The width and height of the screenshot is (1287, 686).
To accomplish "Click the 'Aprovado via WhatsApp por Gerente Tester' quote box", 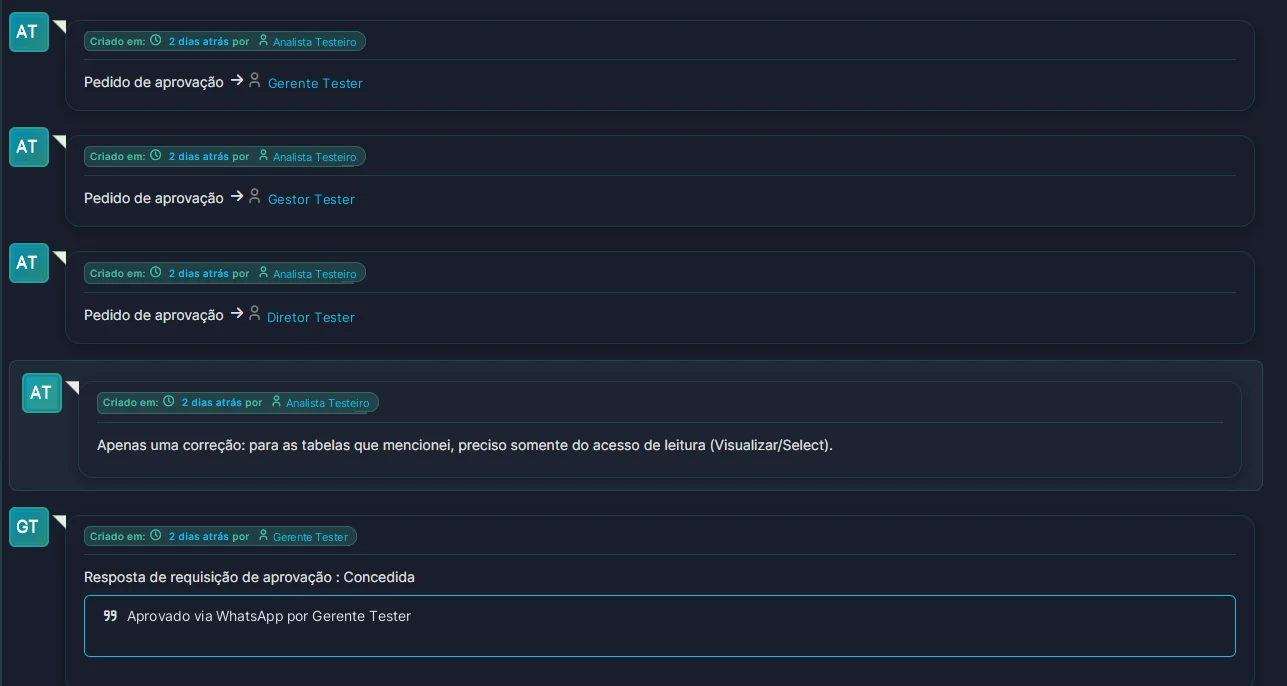I will coord(660,626).
